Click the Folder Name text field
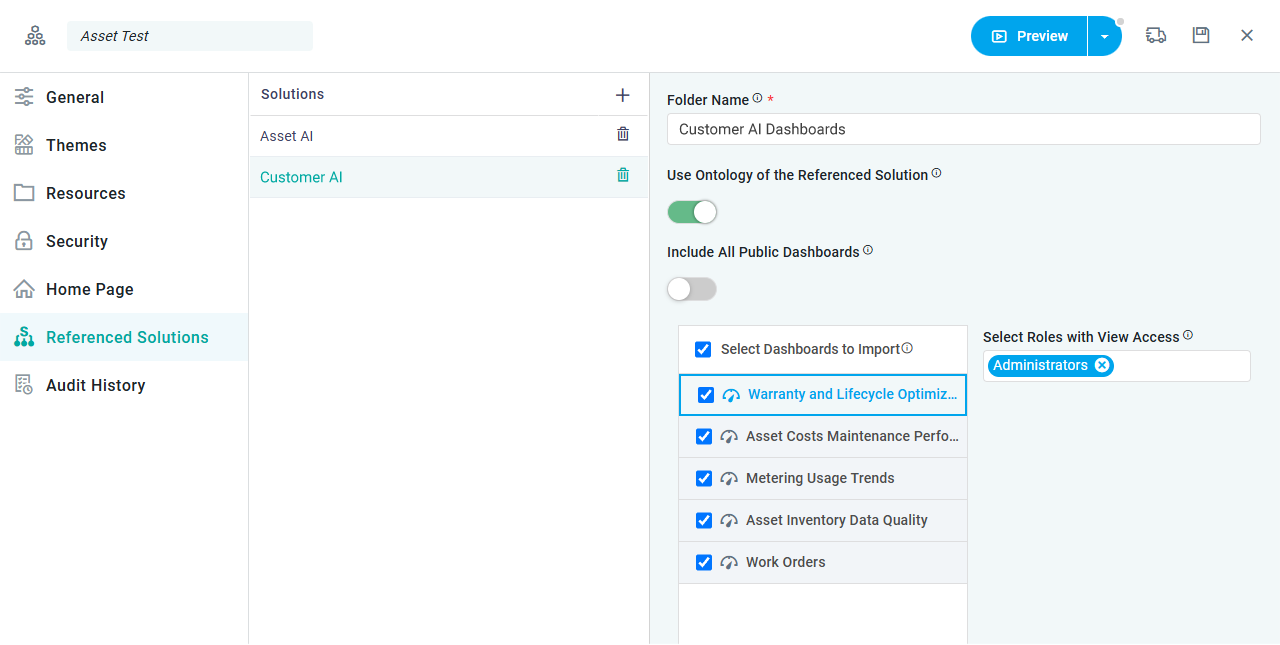 pos(963,129)
